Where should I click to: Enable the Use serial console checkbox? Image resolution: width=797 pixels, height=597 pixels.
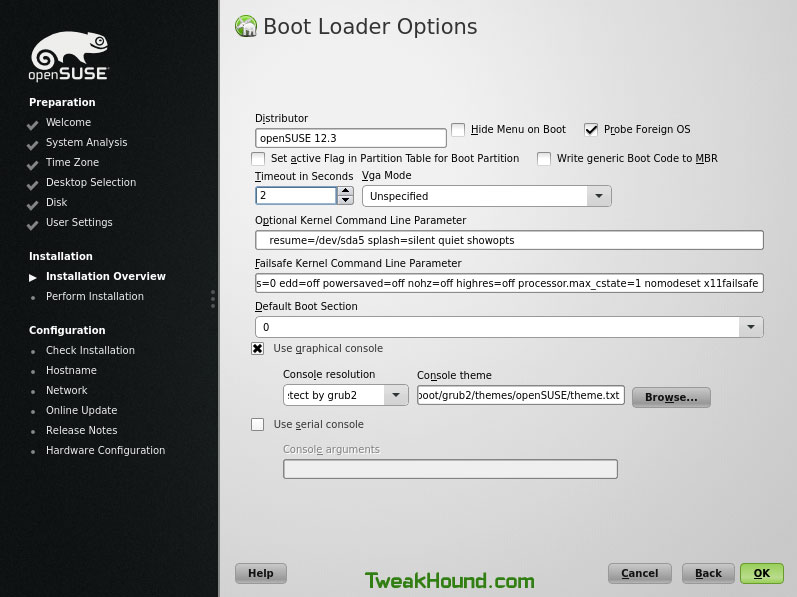(x=258, y=424)
